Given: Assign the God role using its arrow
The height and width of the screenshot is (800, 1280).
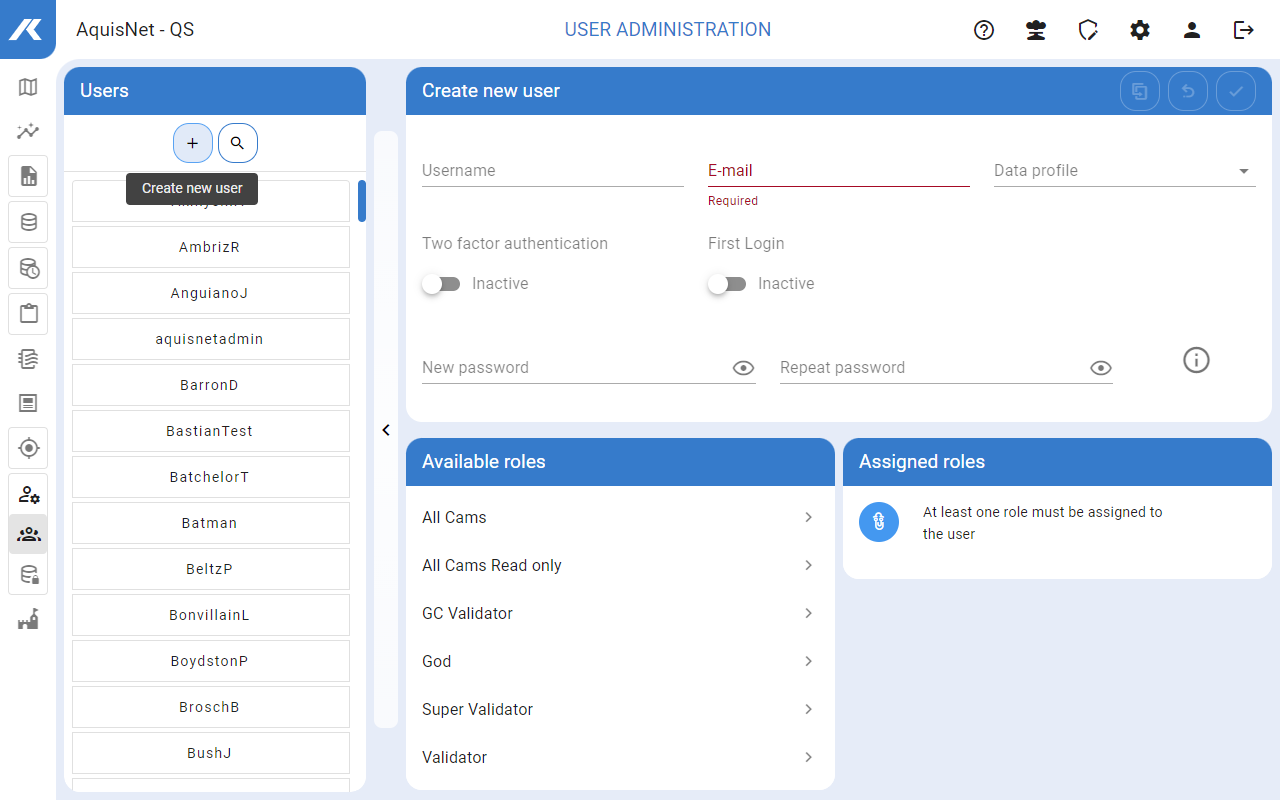Looking at the screenshot, I should click(x=808, y=661).
